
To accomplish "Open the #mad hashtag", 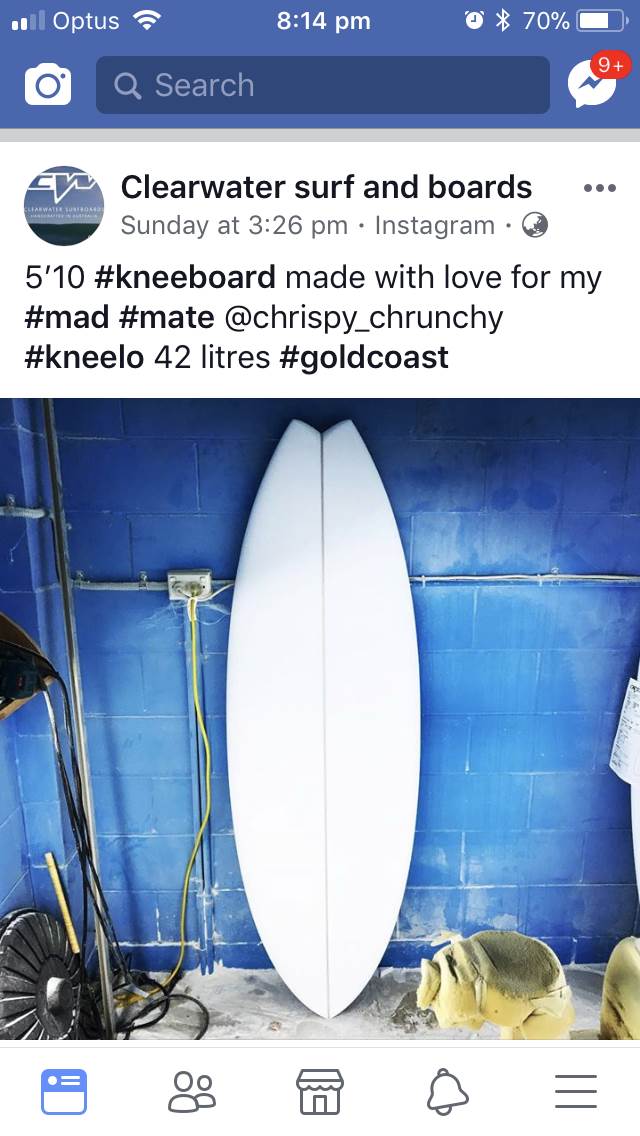I will [67, 317].
